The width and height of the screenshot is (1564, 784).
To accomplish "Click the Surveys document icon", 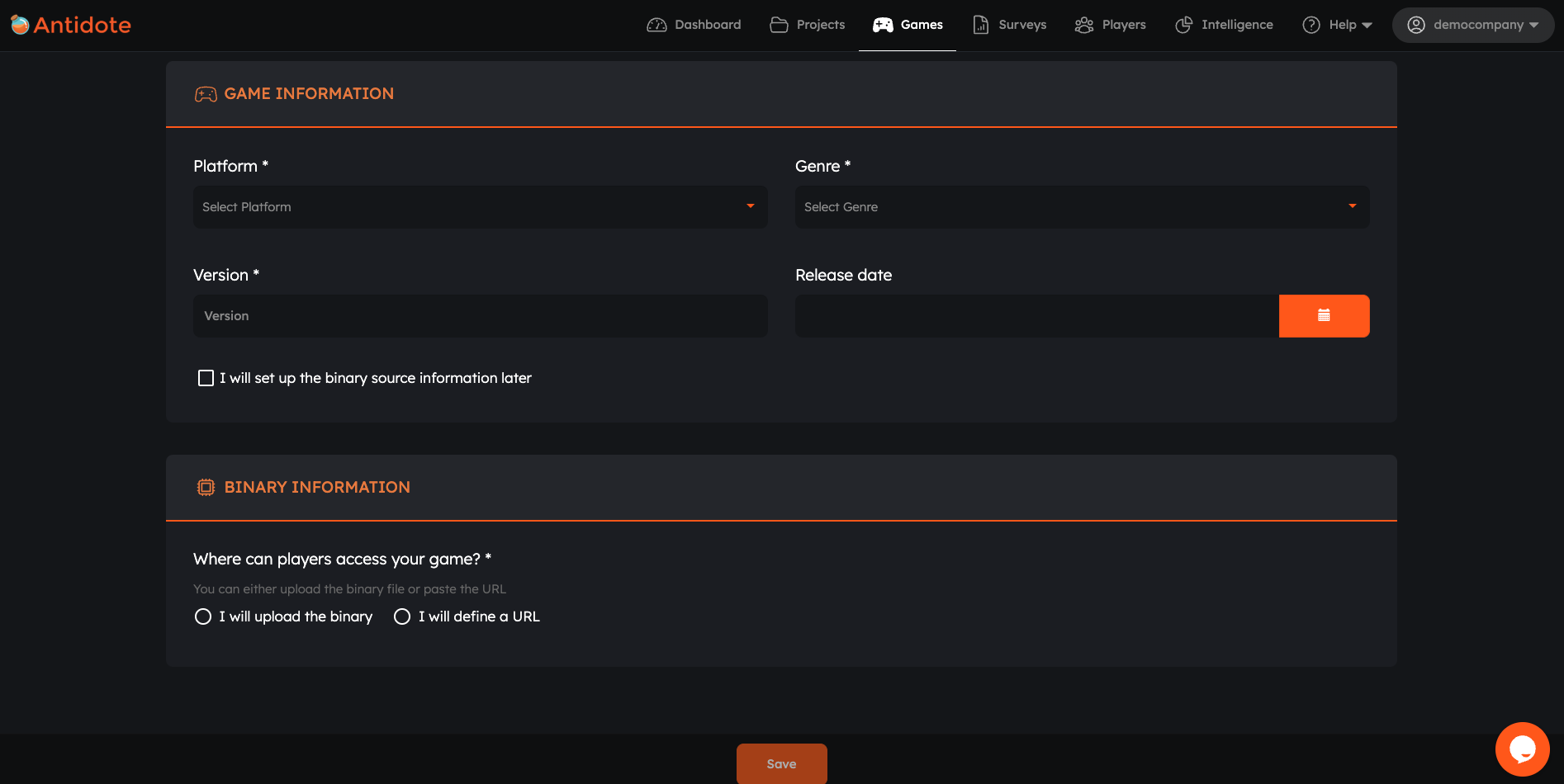I will click(x=980, y=25).
